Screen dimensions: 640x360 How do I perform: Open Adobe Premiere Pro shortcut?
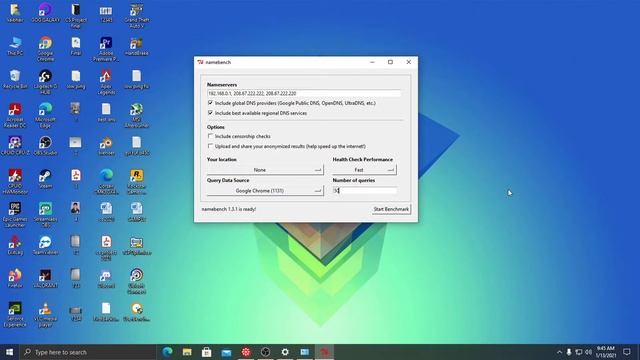(106, 48)
